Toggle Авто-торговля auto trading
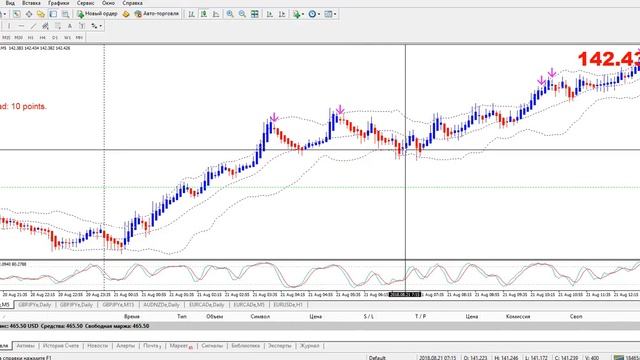 click(157, 14)
